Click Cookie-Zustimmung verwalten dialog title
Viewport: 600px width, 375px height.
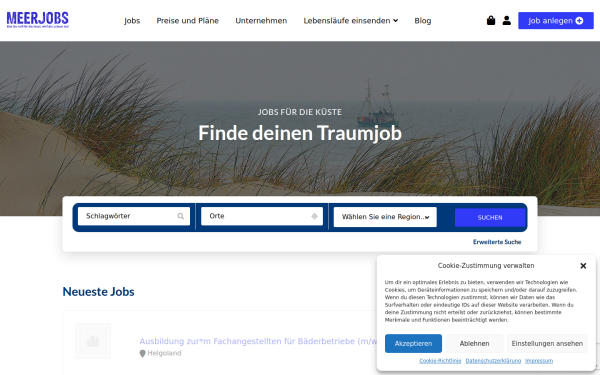point(486,266)
